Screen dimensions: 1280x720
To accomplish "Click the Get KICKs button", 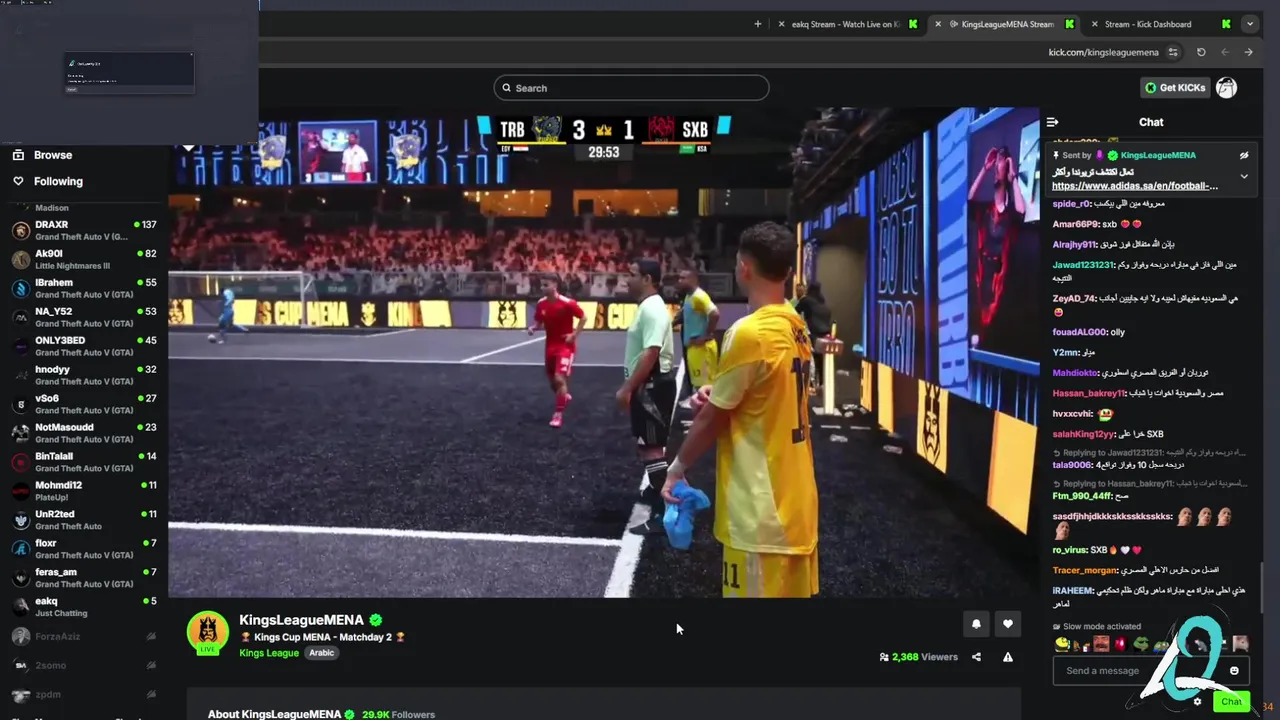I will (1176, 88).
